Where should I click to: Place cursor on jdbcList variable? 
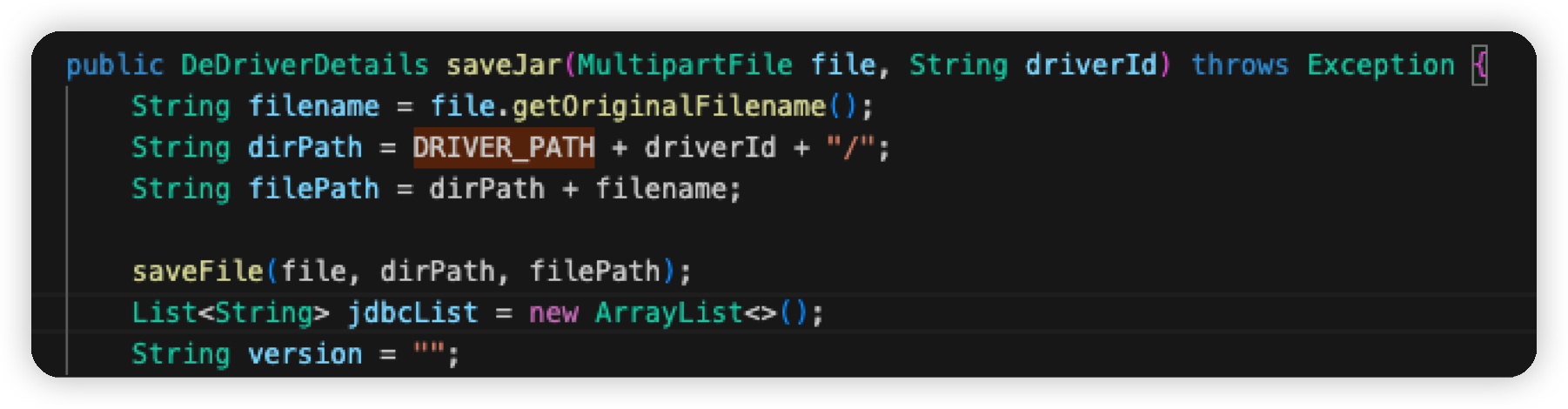pyautogui.click(x=412, y=312)
